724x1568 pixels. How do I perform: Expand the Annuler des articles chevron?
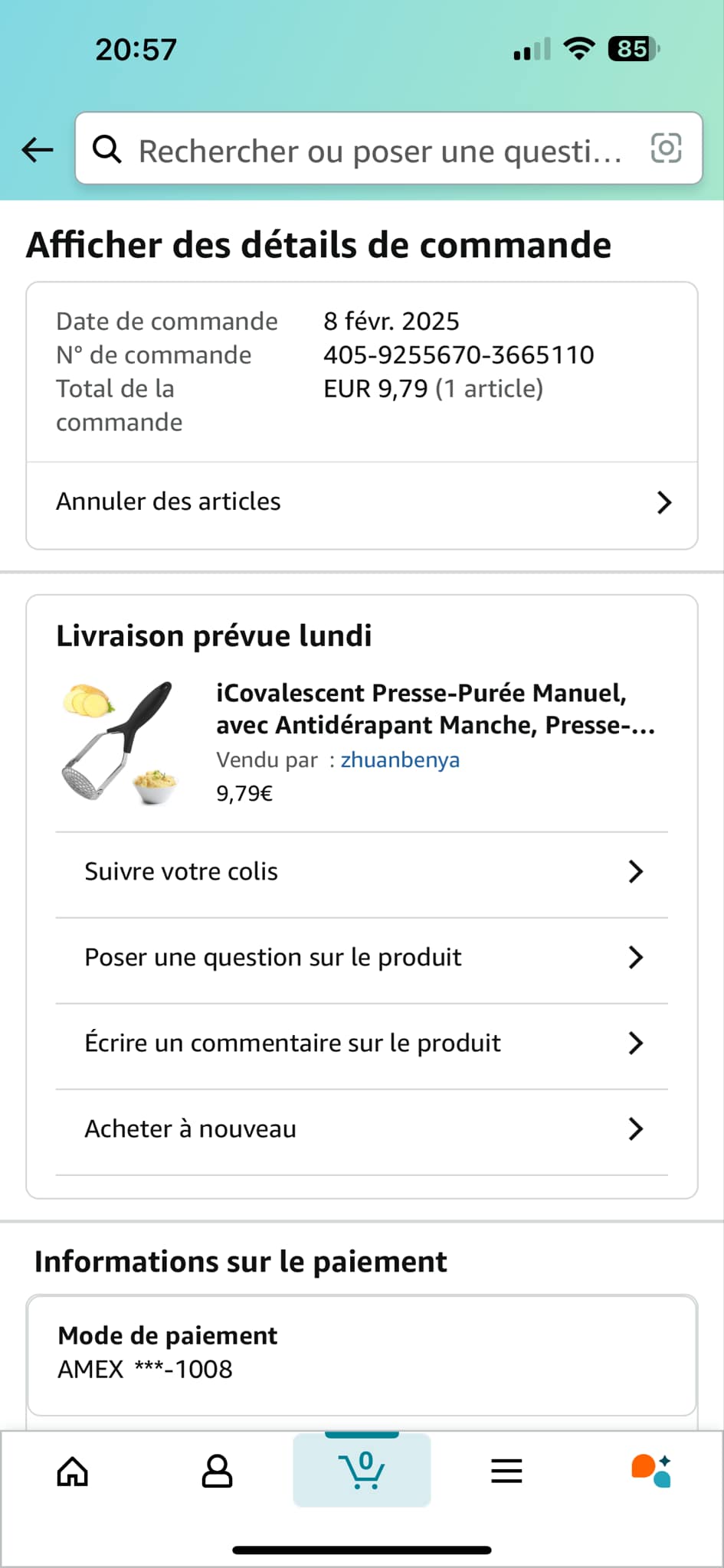663,503
